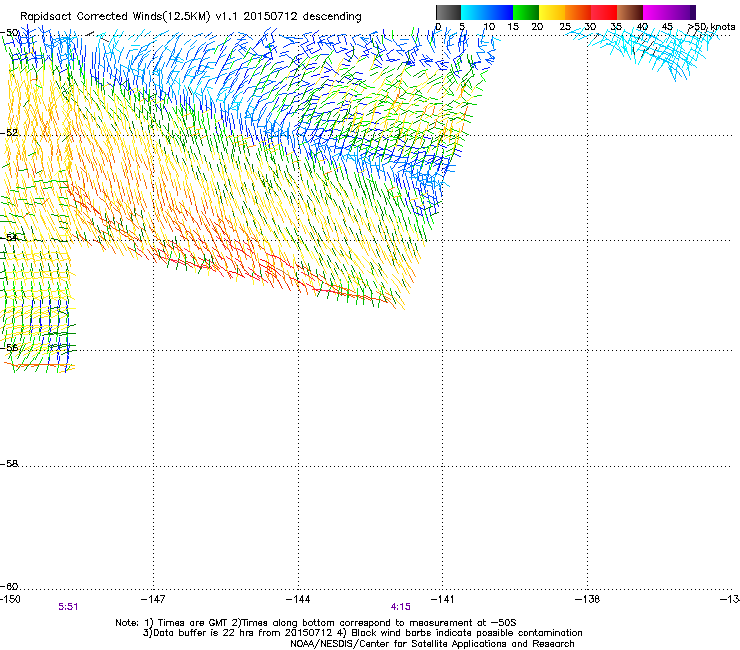Click the NOAA/NESDIS credit line
This screenshot has width=740, height=650.
point(432,644)
